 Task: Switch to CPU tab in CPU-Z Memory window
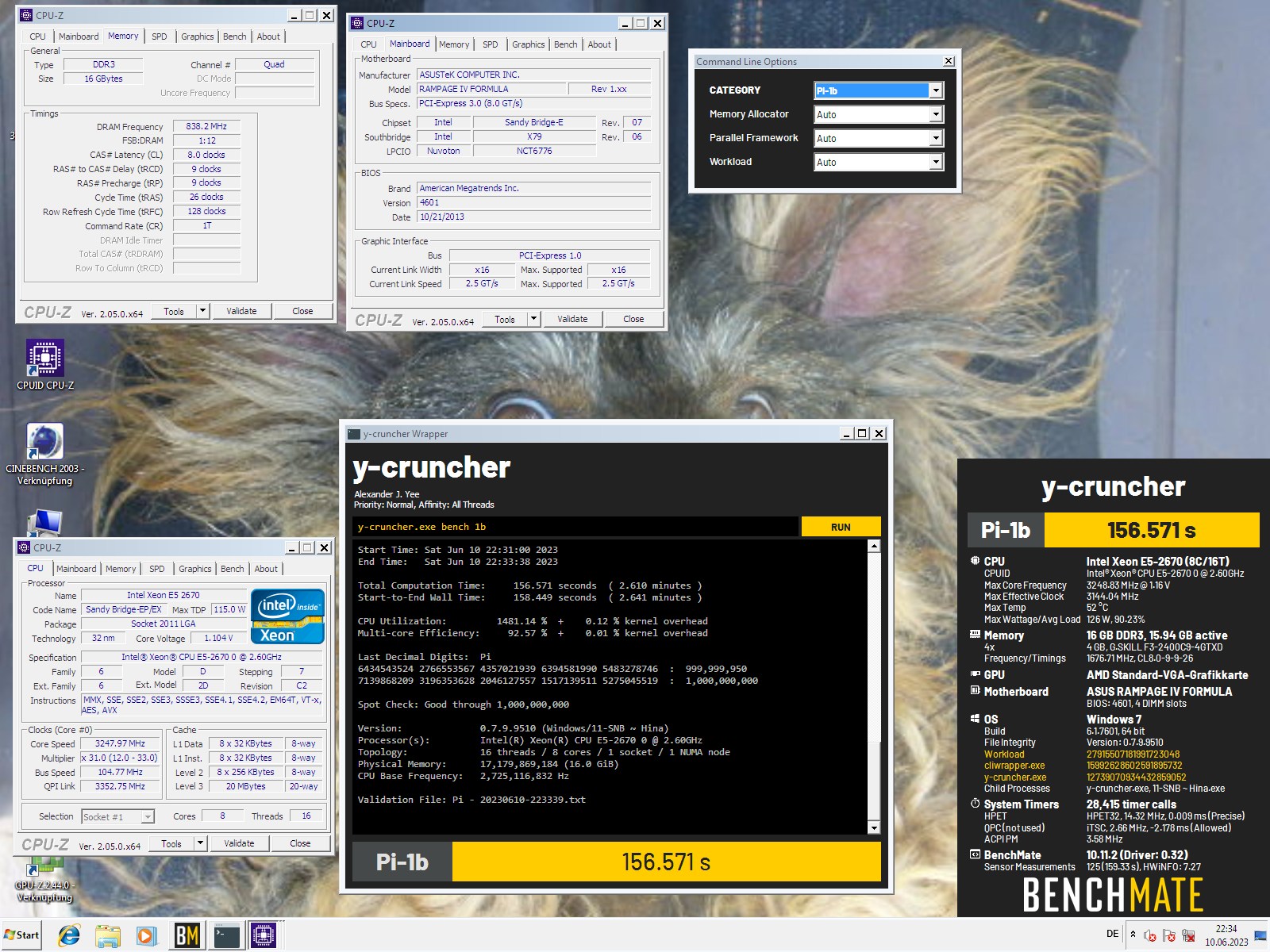[38, 36]
